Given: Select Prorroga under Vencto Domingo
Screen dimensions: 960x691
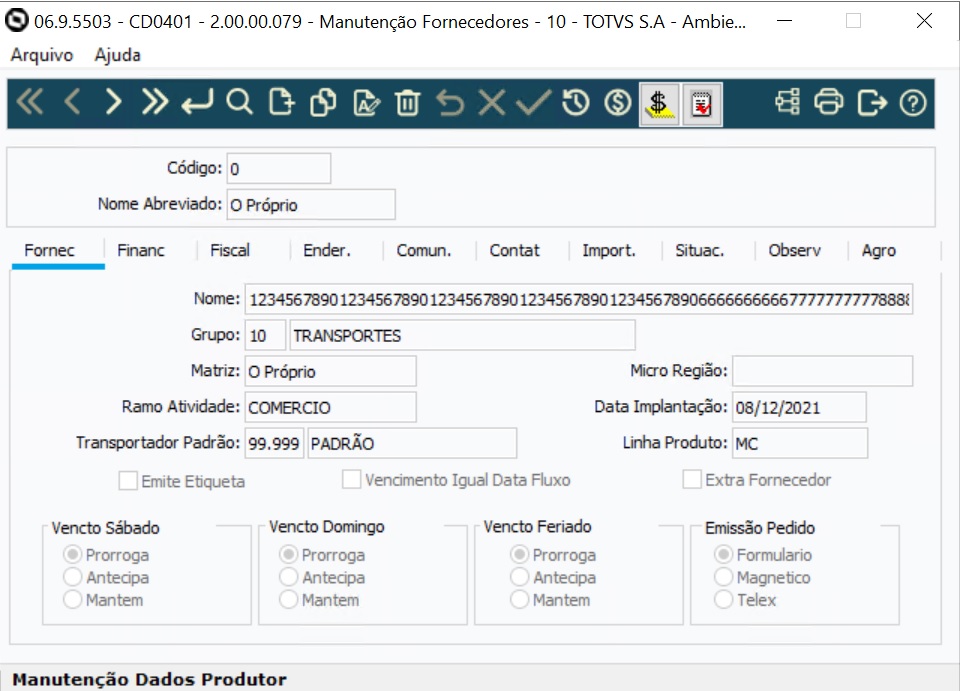Looking at the screenshot, I should [288, 555].
